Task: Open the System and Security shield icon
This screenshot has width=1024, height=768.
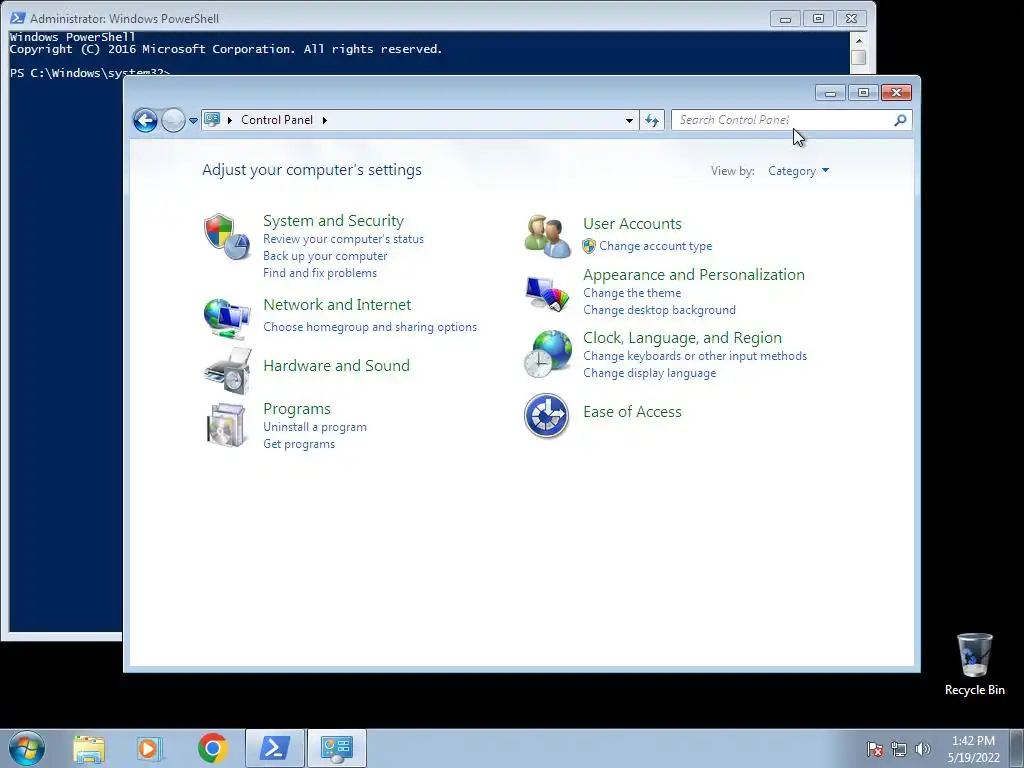Action: click(227, 236)
